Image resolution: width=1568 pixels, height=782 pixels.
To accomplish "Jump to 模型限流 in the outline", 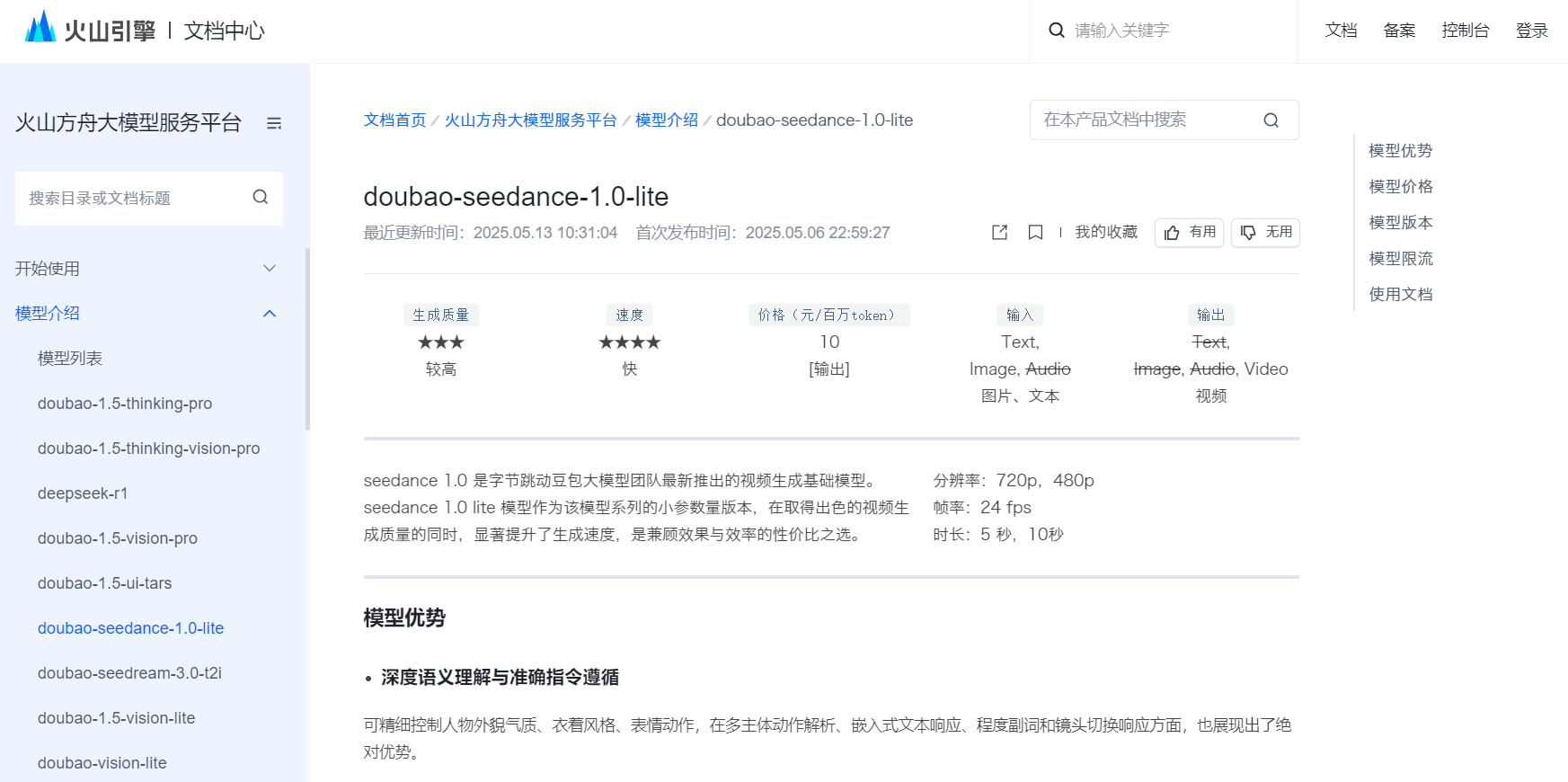I will tap(1400, 258).
